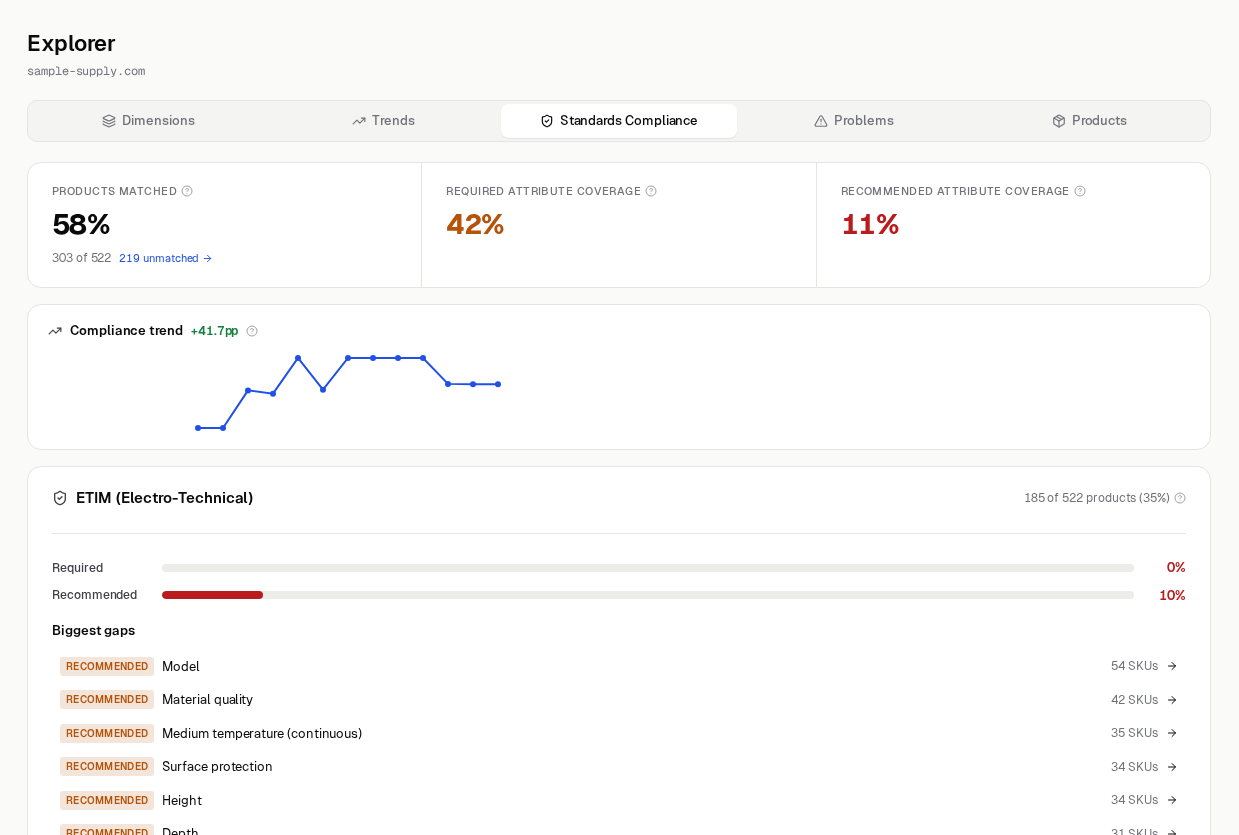Click the RECOMMENDED badge beside Model

click(x=107, y=666)
